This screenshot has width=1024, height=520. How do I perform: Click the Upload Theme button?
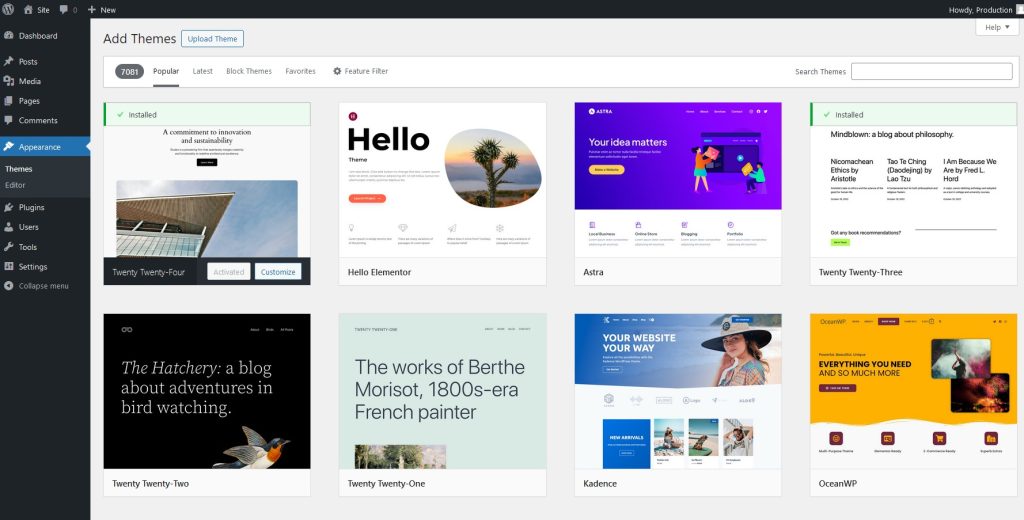212,39
